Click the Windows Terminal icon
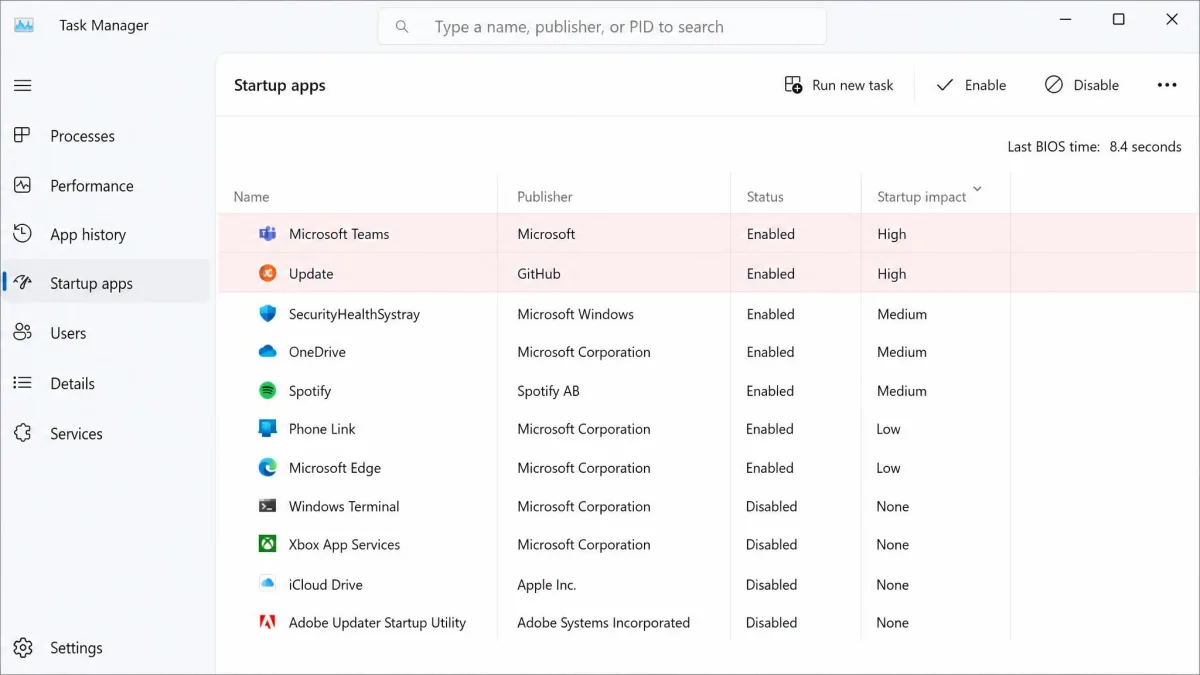This screenshot has width=1200, height=675. pos(267,506)
